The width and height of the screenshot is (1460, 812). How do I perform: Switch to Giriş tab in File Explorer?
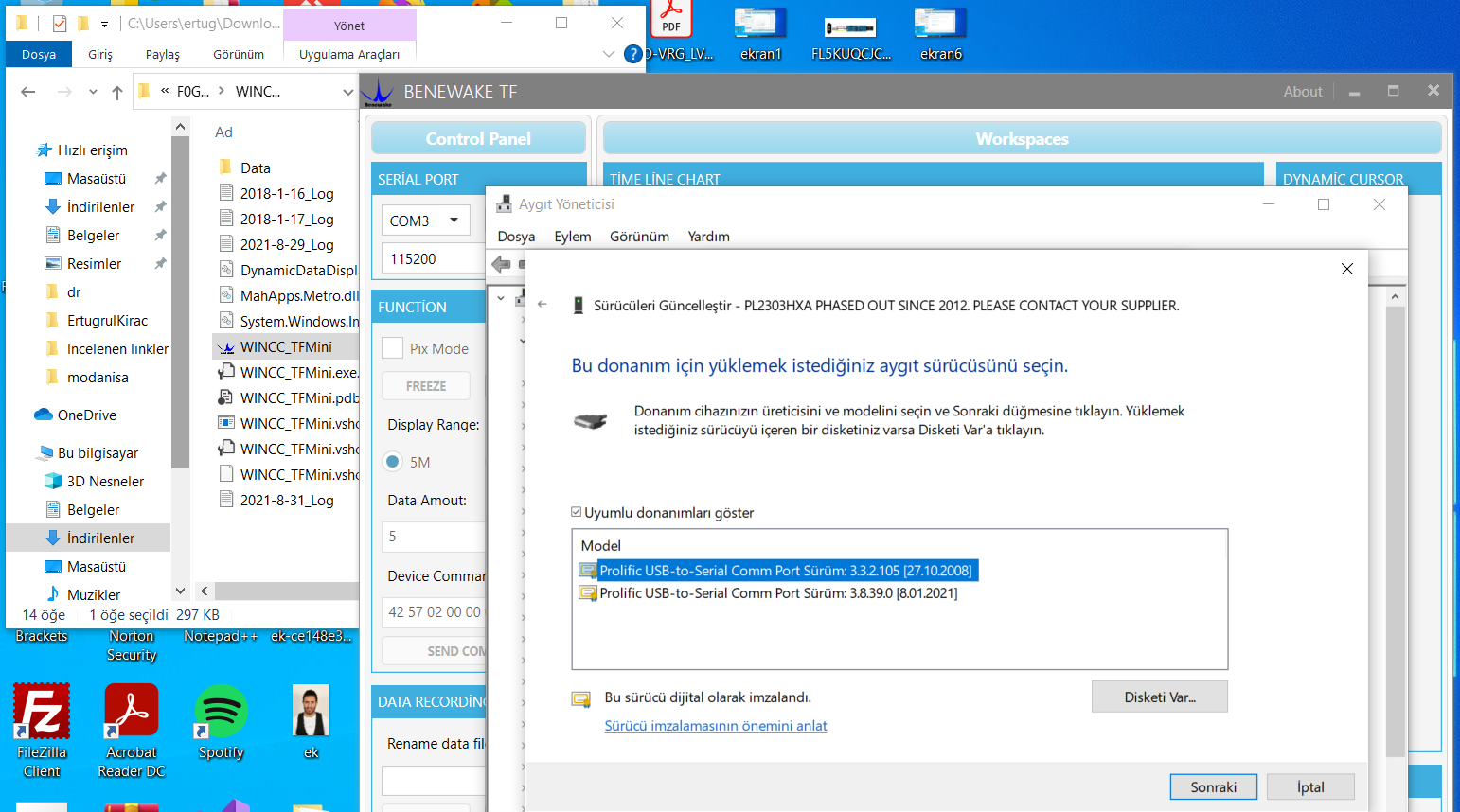(100, 54)
